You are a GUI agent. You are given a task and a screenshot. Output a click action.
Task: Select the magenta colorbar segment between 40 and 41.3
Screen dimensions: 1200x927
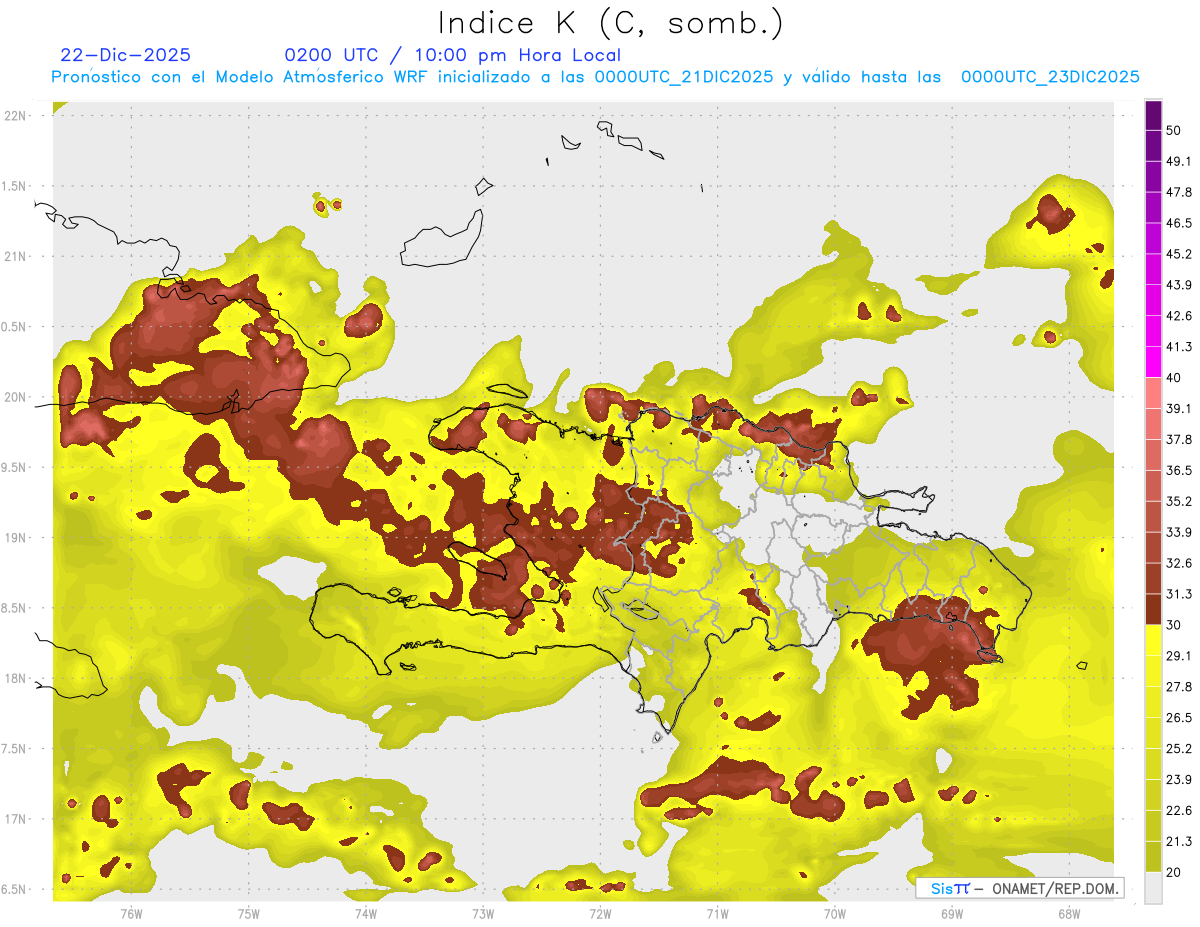[1153, 362]
